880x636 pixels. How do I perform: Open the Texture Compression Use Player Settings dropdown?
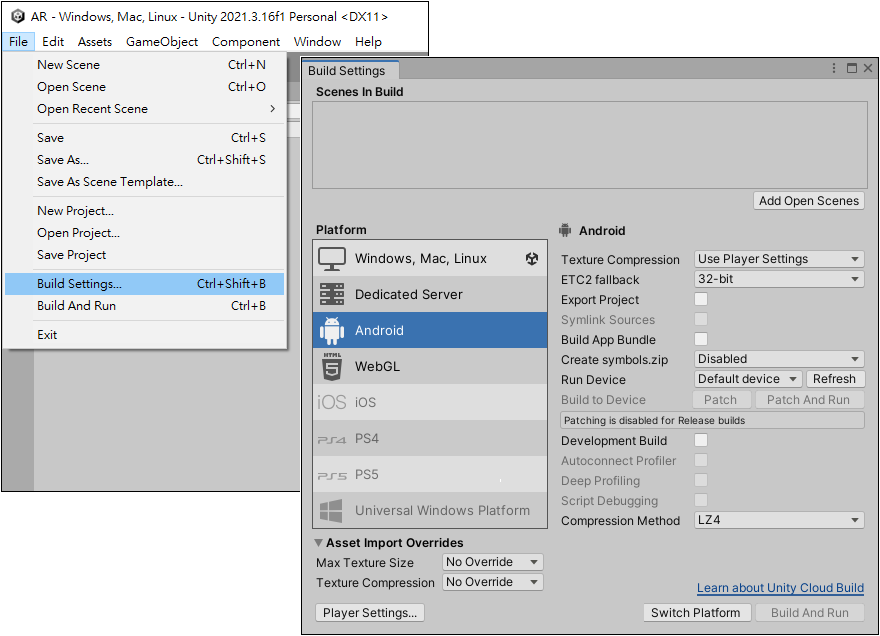coord(779,259)
